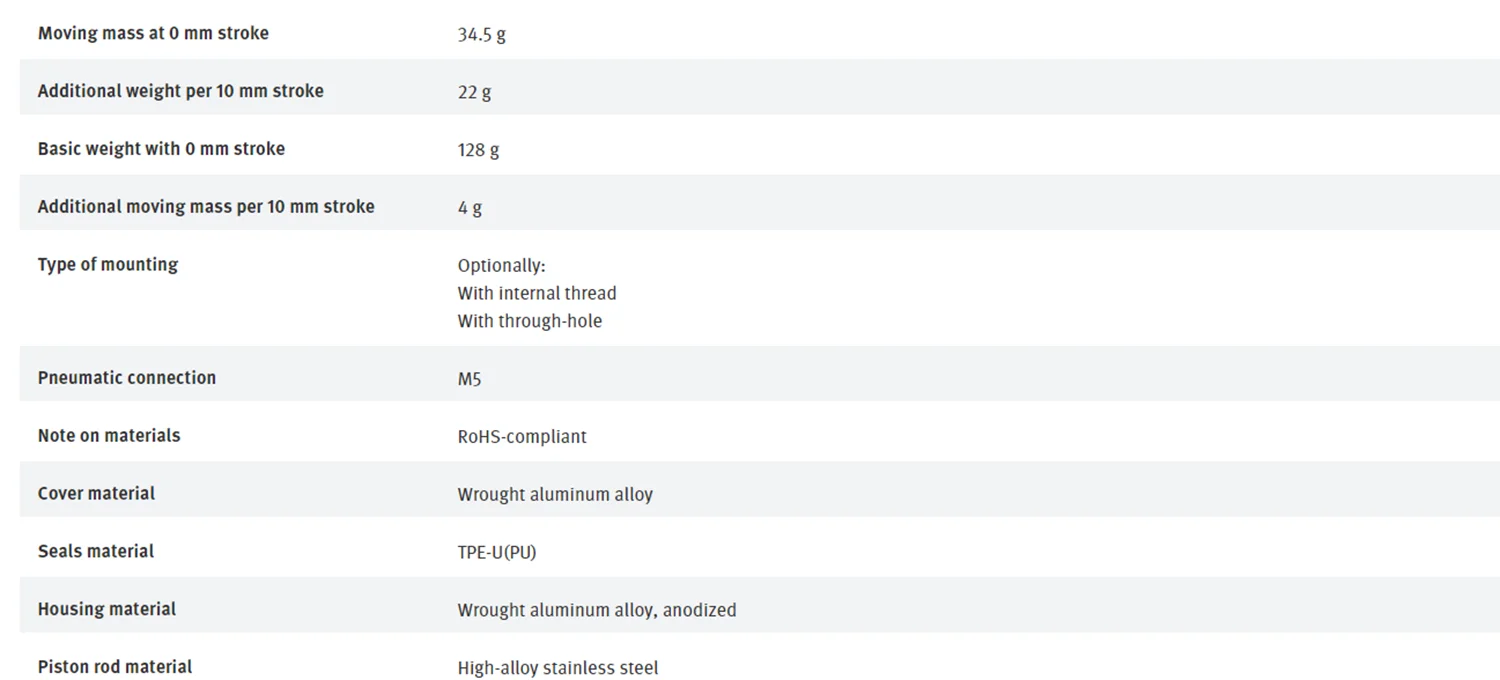Click the "With internal thread" mounting option text
1500x680 pixels.
[x=537, y=293]
